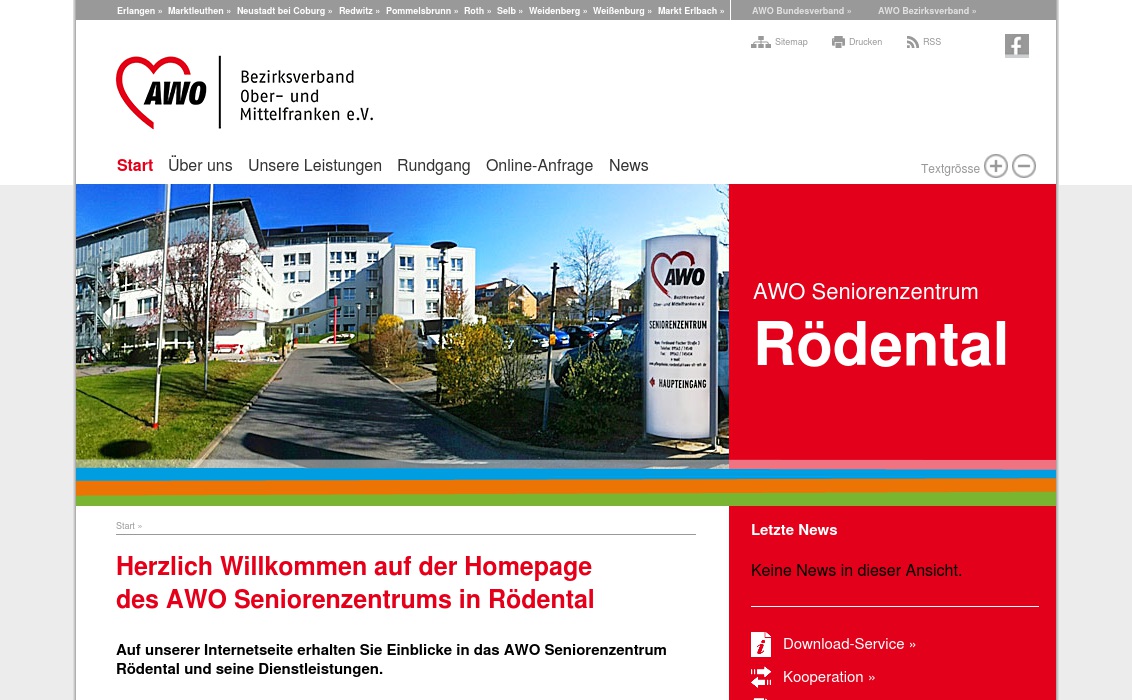Select Rundgang in the navigation
The image size is (1132, 700).
(433, 166)
